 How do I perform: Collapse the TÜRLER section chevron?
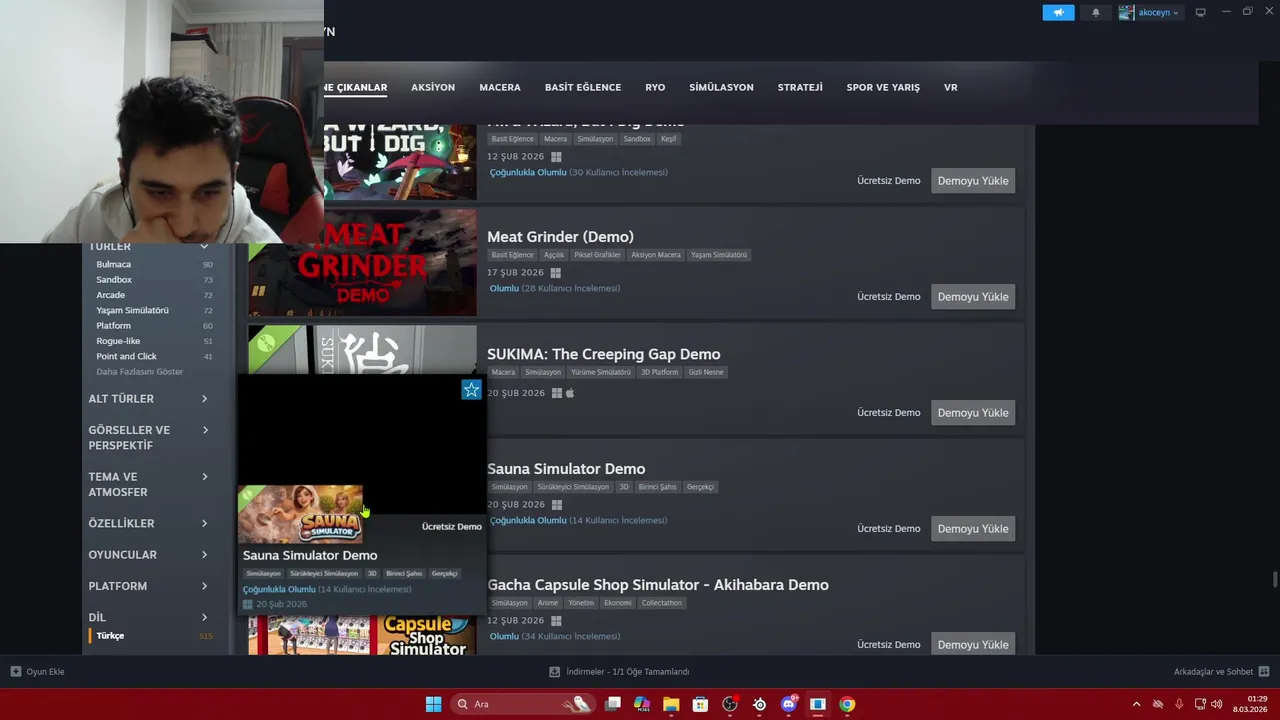point(204,246)
